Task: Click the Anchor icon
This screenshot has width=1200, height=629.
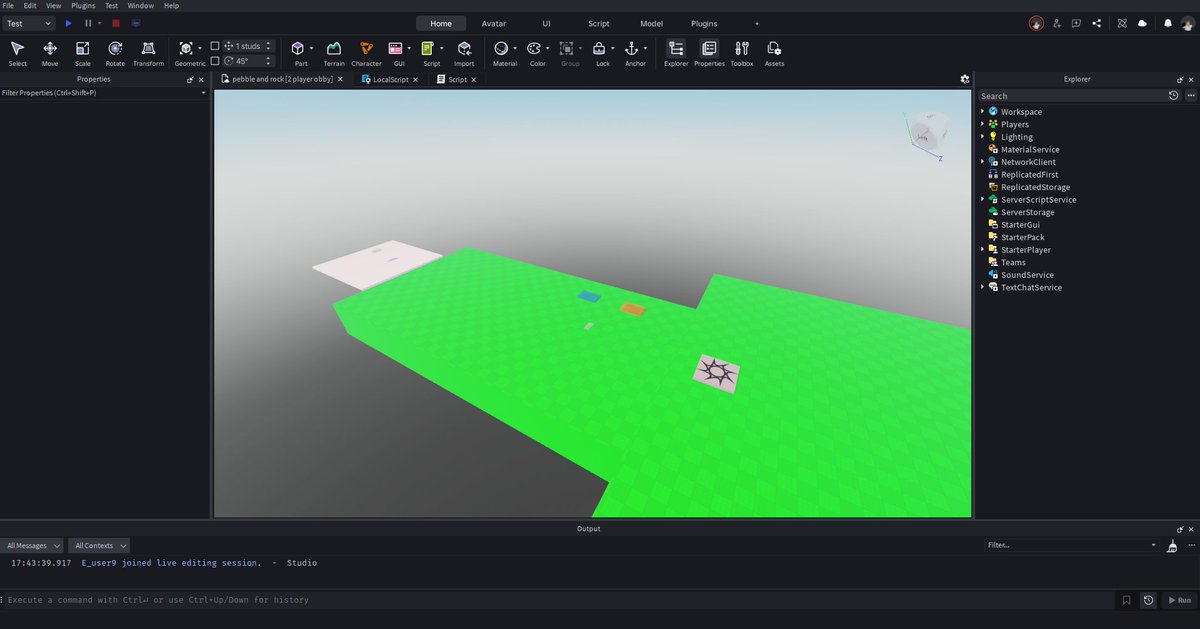Action: [632, 48]
